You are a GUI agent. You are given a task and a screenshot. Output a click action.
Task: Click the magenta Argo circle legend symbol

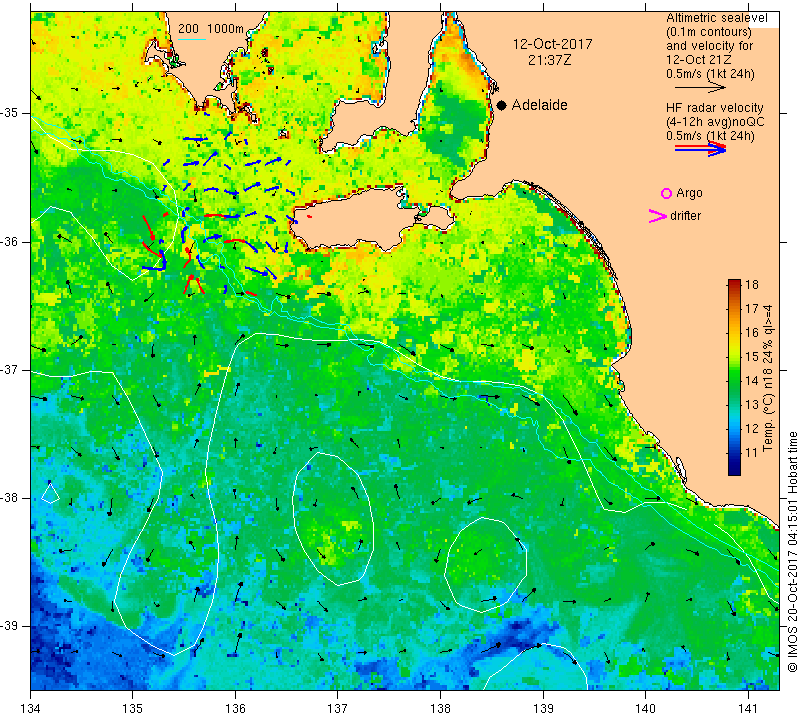coord(666,193)
